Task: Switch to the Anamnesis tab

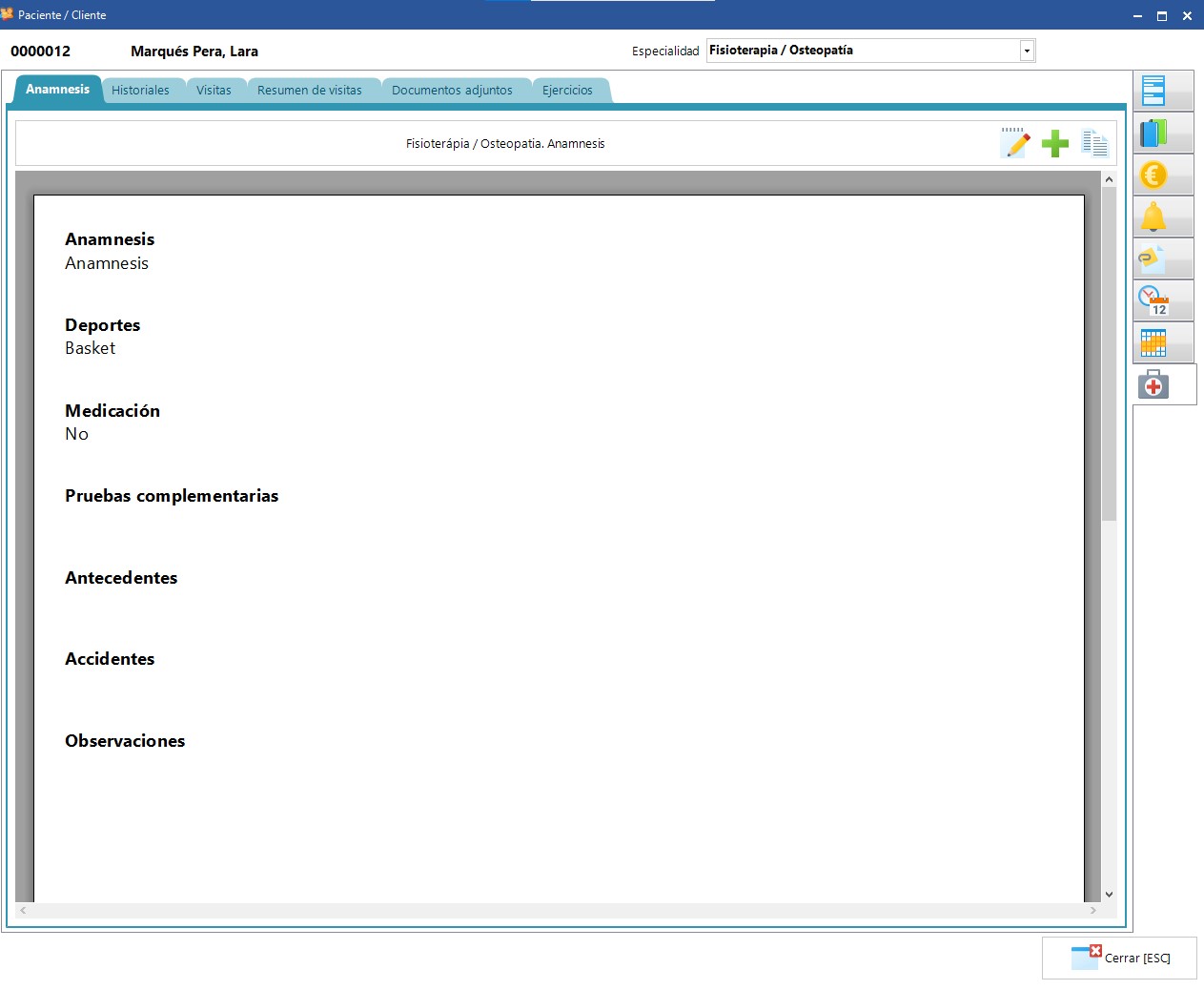Action: pyautogui.click(x=57, y=90)
